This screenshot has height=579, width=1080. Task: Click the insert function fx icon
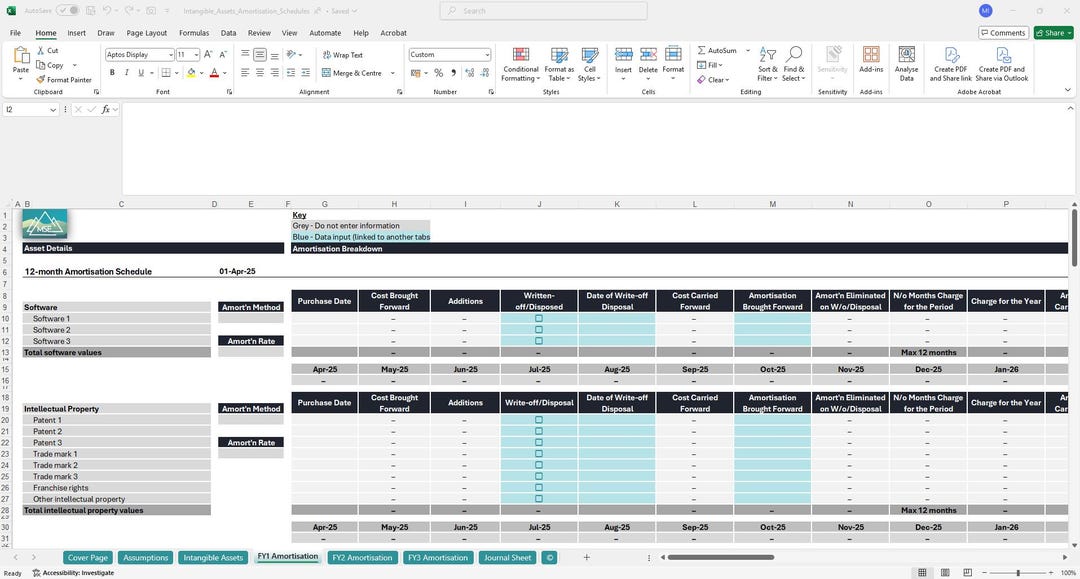106,109
